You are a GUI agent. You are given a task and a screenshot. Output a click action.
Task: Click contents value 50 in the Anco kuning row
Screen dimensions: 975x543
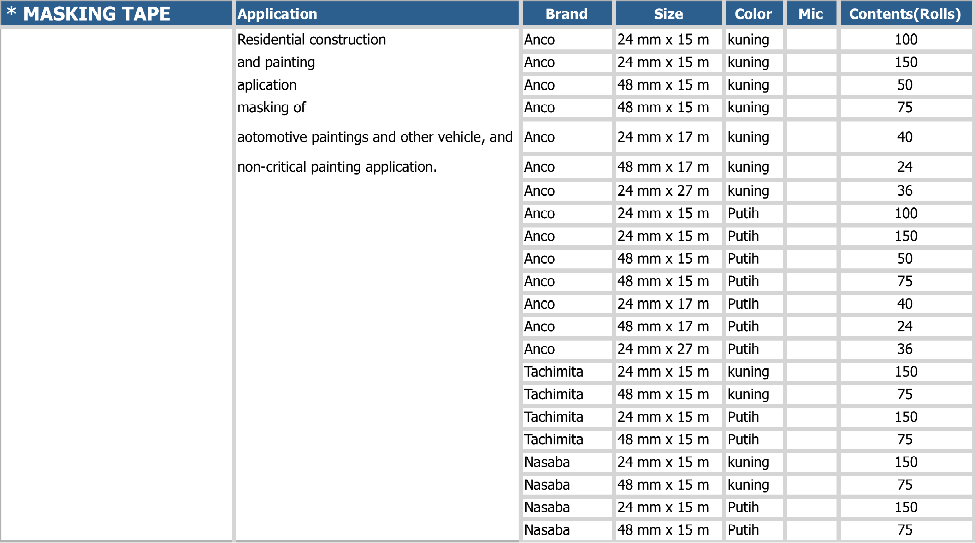[905, 85]
